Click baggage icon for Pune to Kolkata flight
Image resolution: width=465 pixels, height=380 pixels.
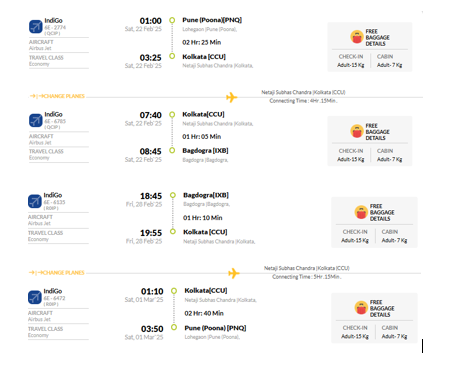(357, 37)
